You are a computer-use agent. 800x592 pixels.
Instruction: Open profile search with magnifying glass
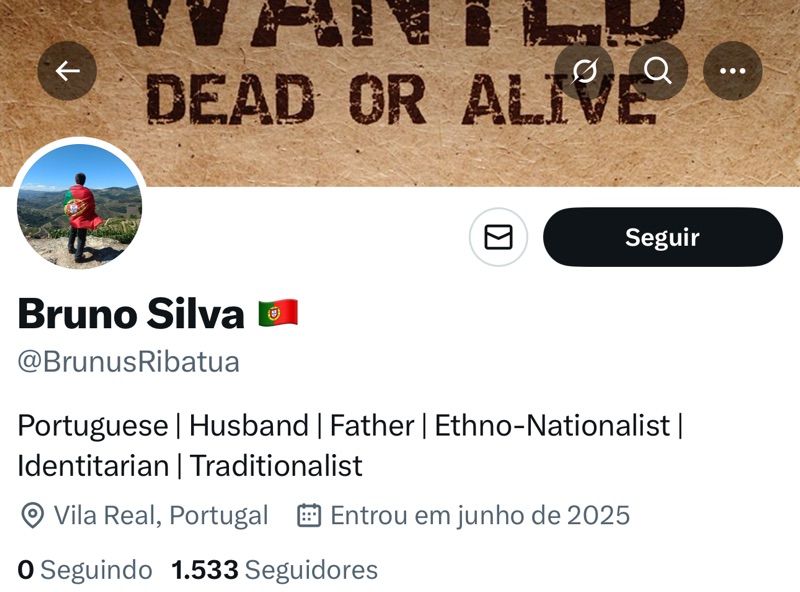pyautogui.click(x=658, y=70)
